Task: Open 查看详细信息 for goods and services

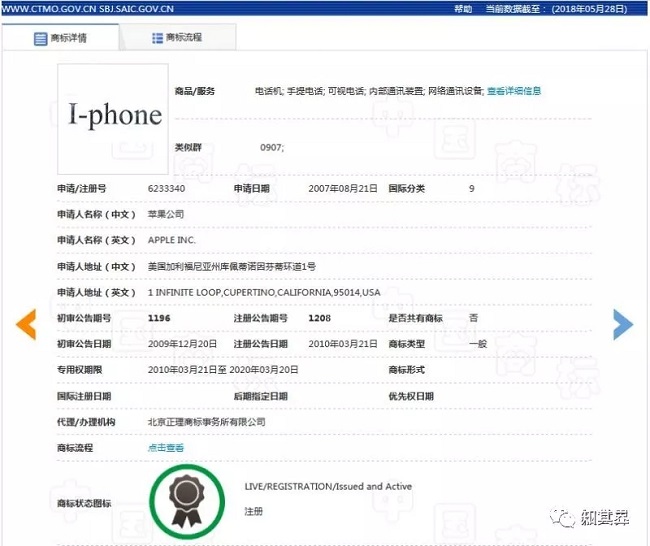Action: click(514, 91)
